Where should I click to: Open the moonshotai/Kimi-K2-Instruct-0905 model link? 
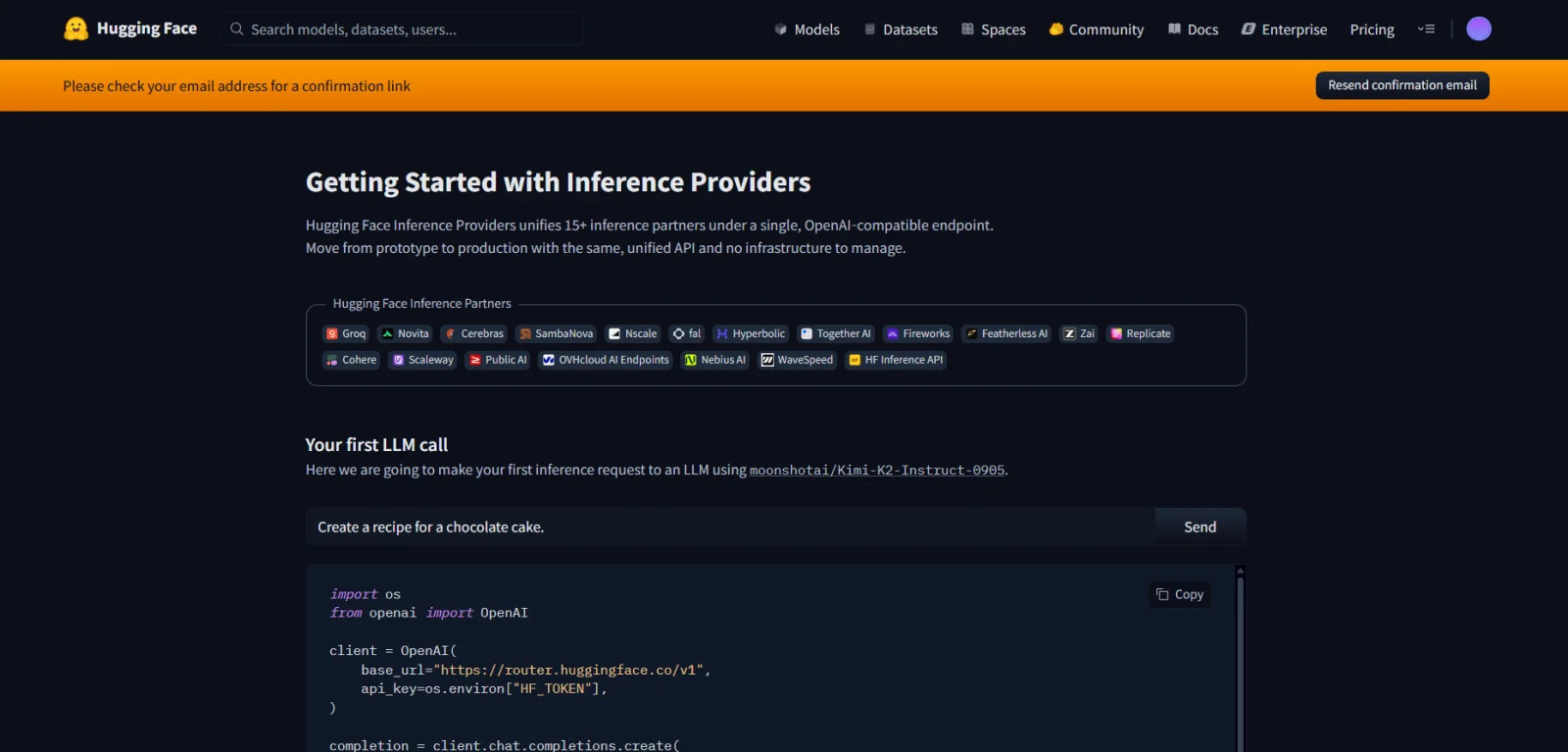877,471
